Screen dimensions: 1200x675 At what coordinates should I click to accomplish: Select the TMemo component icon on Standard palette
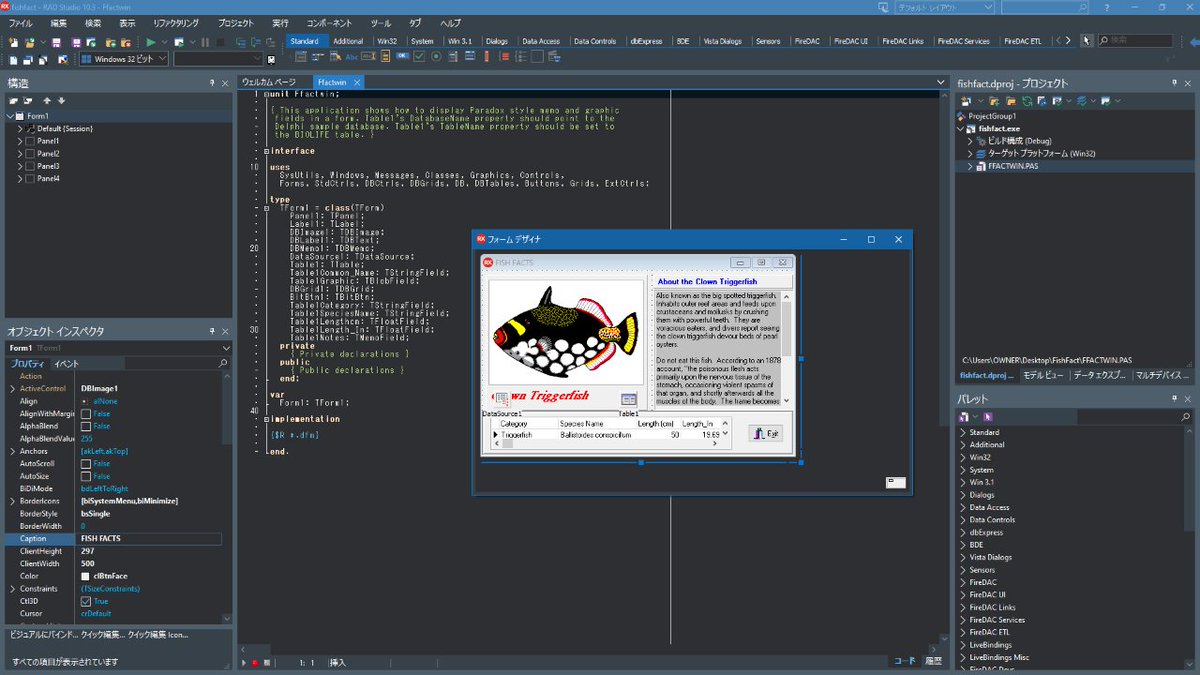[385, 57]
